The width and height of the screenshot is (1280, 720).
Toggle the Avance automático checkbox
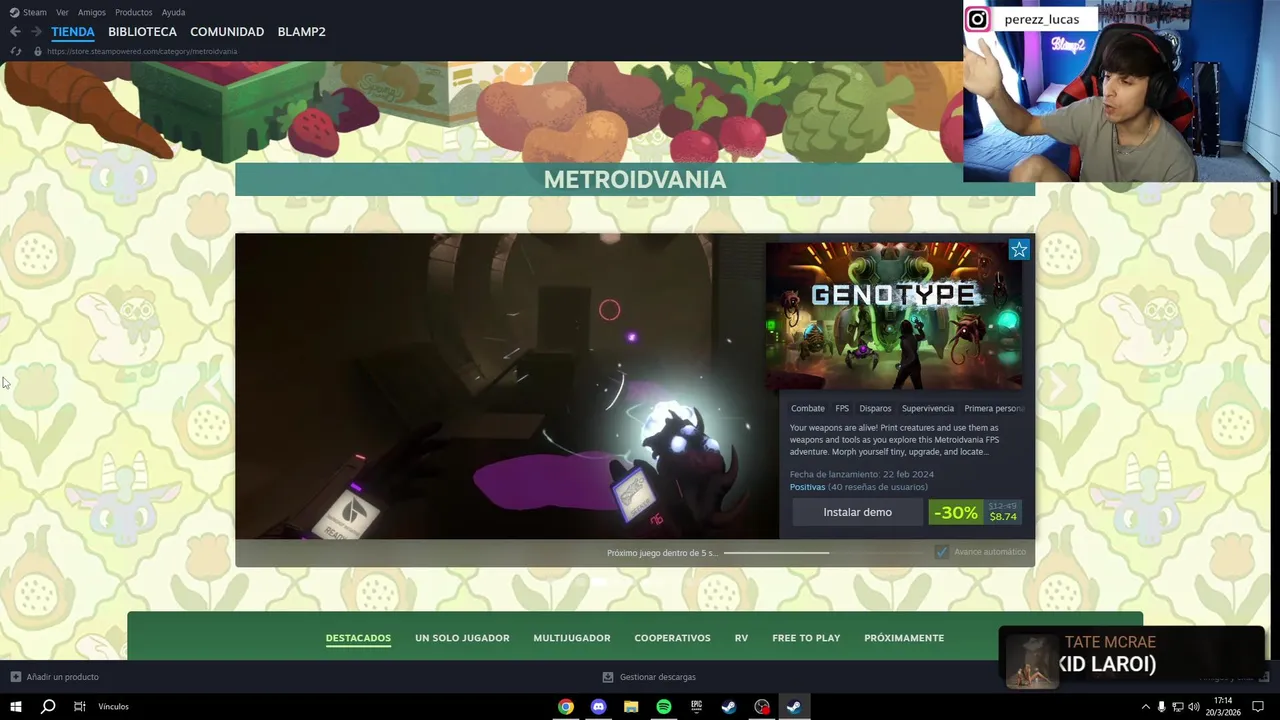point(941,552)
